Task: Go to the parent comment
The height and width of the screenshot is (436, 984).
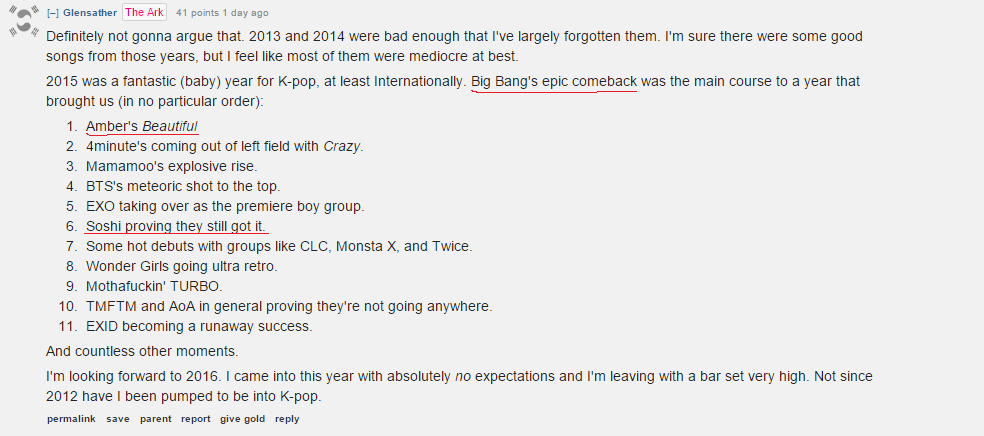Action: pyautogui.click(x=156, y=419)
